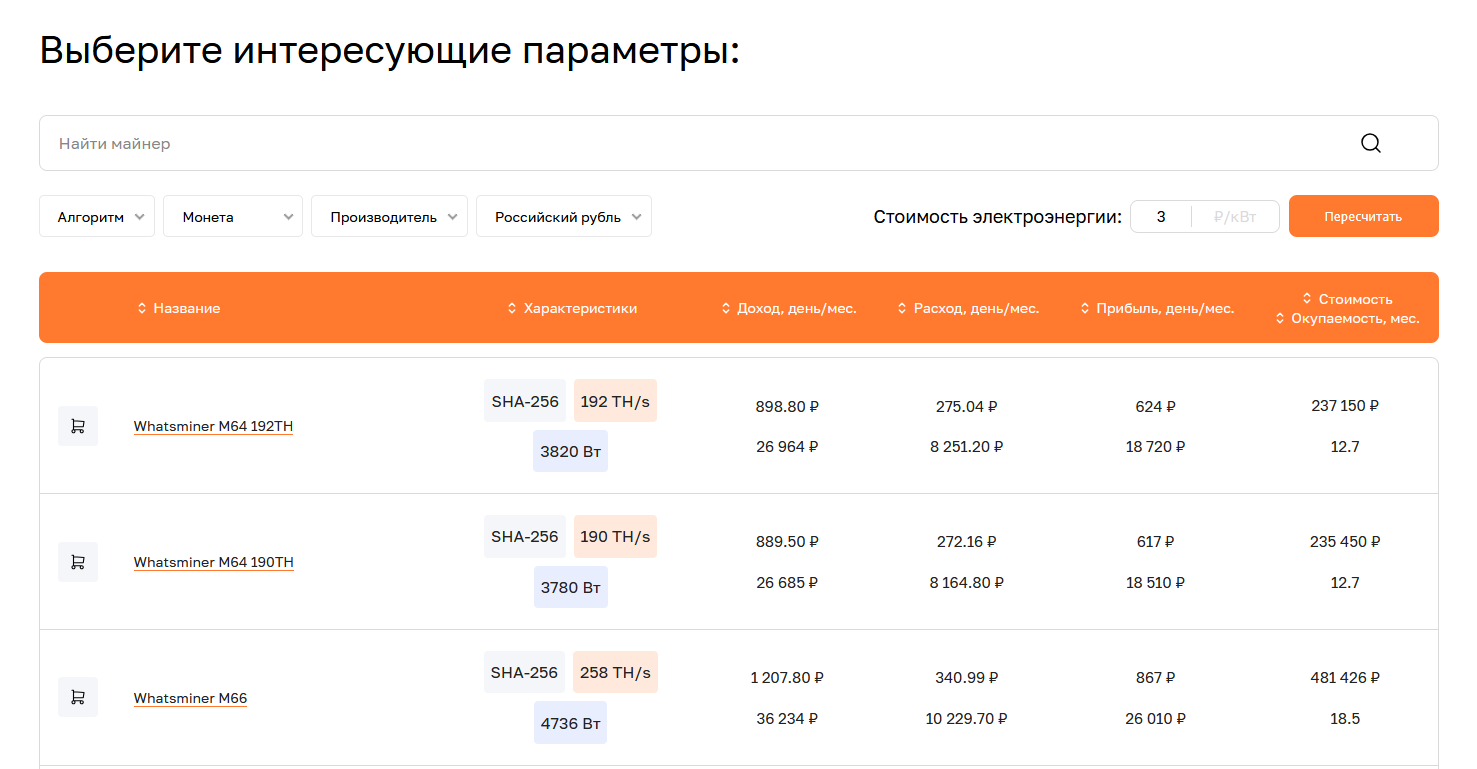
Task: Open Whatsminer M66 link
Action: point(190,698)
